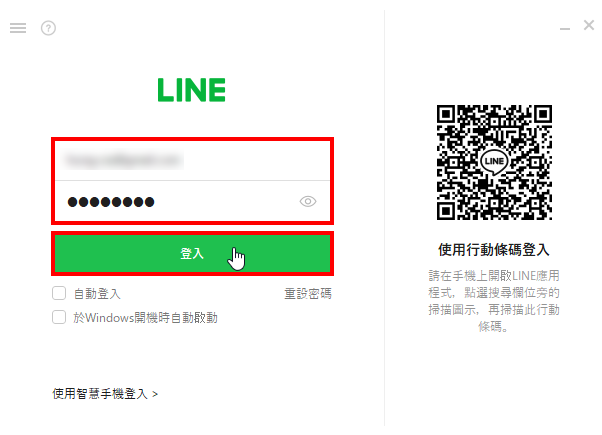
Task: Focus the blurred email input field
Action: (192, 160)
